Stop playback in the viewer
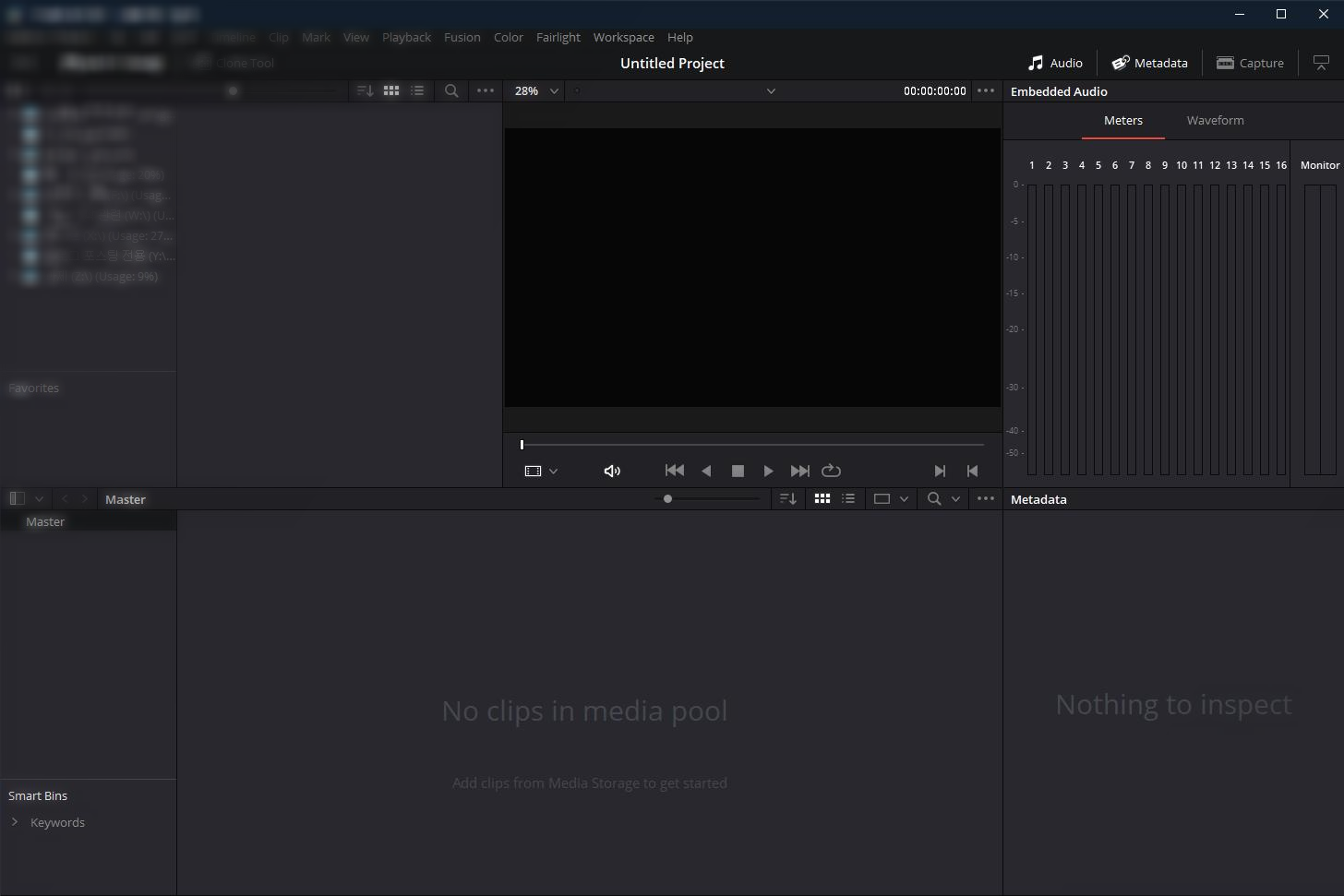This screenshot has height=896, width=1344. click(x=738, y=471)
